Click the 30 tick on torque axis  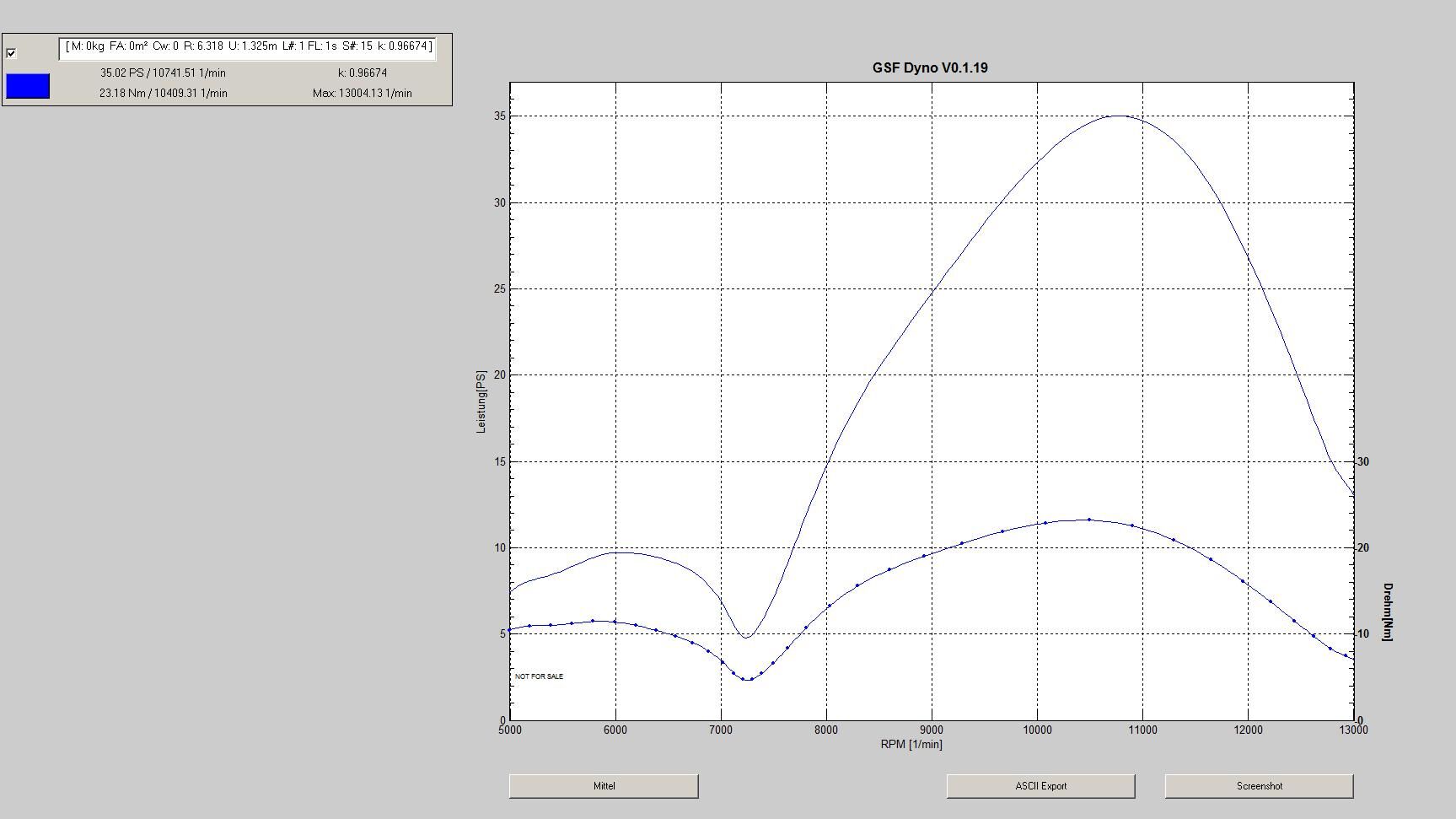click(x=1363, y=461)
